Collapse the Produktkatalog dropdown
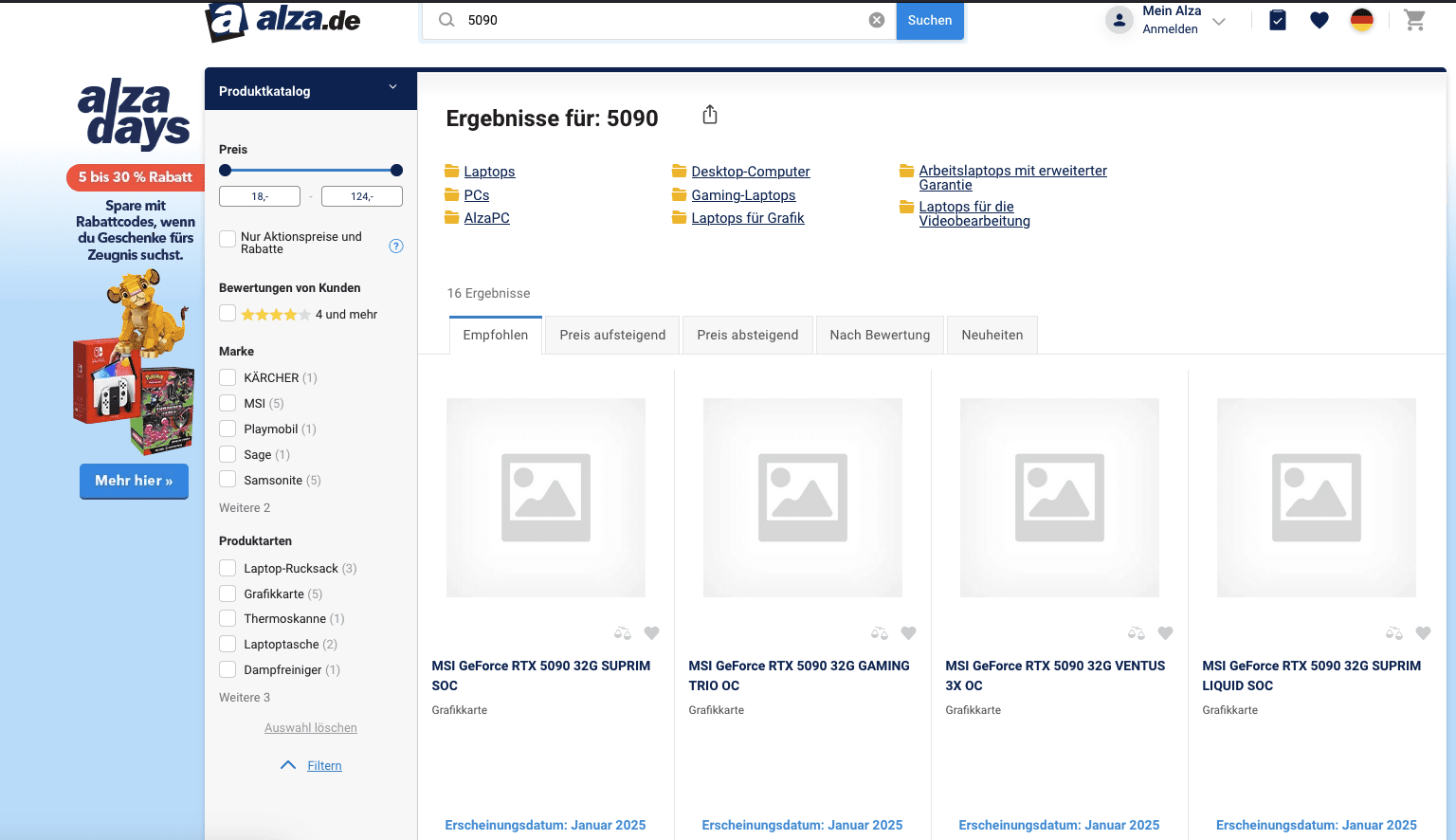The image size is (1456, 840). [392, 87]
